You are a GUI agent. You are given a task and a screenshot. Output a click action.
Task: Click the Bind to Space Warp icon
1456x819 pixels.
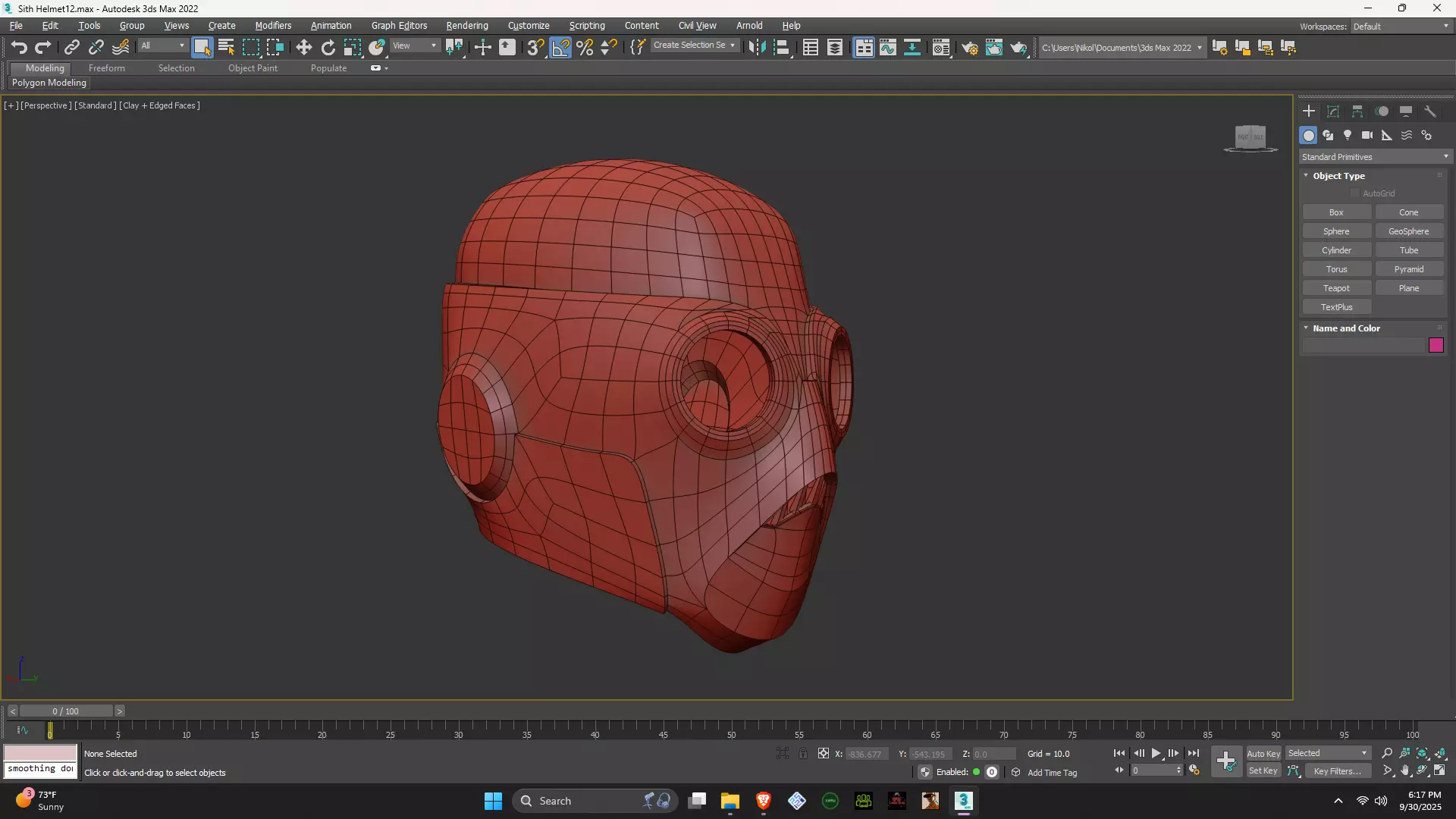pos(121,47)
